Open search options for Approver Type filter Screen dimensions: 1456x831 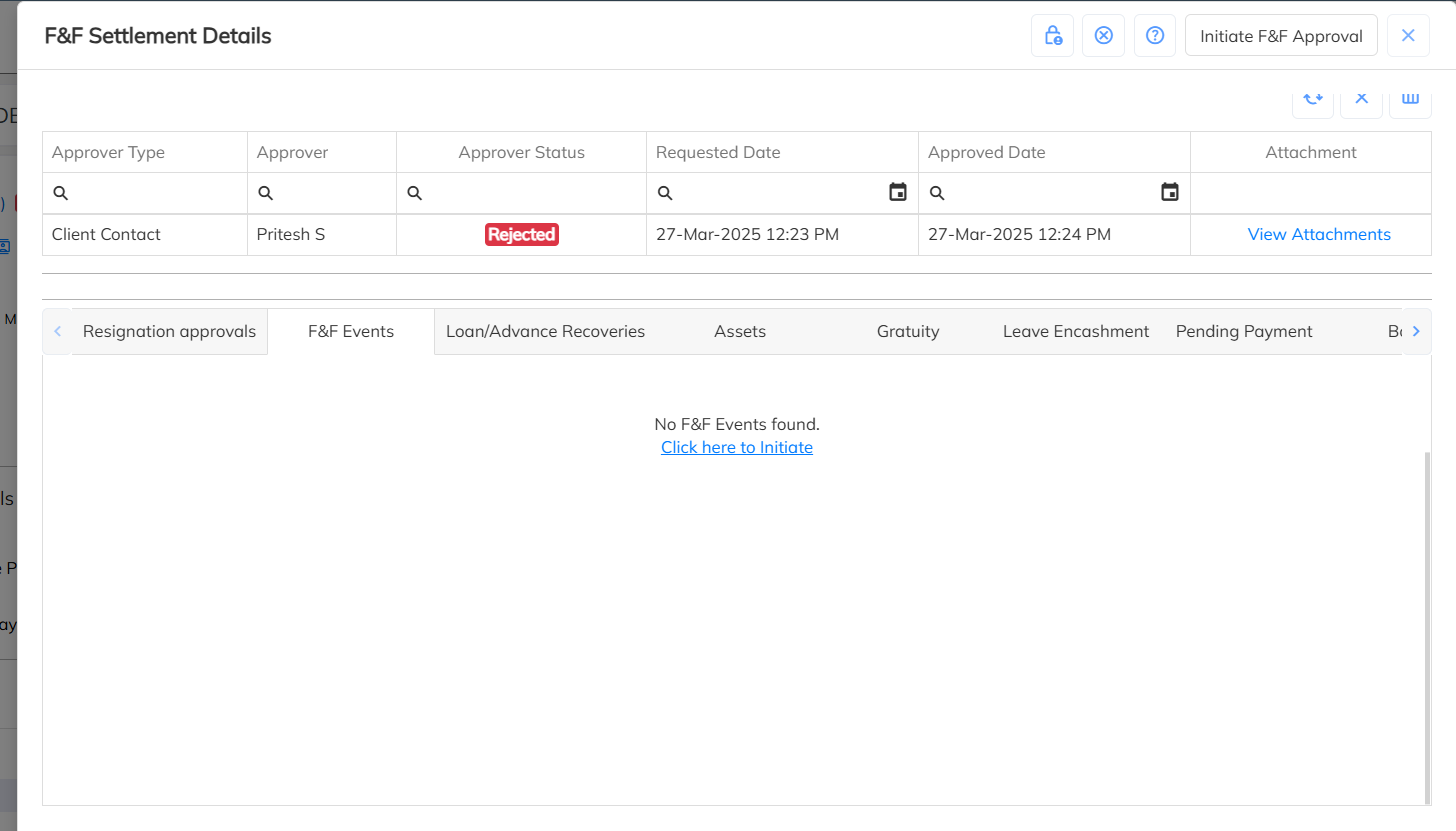61,193
